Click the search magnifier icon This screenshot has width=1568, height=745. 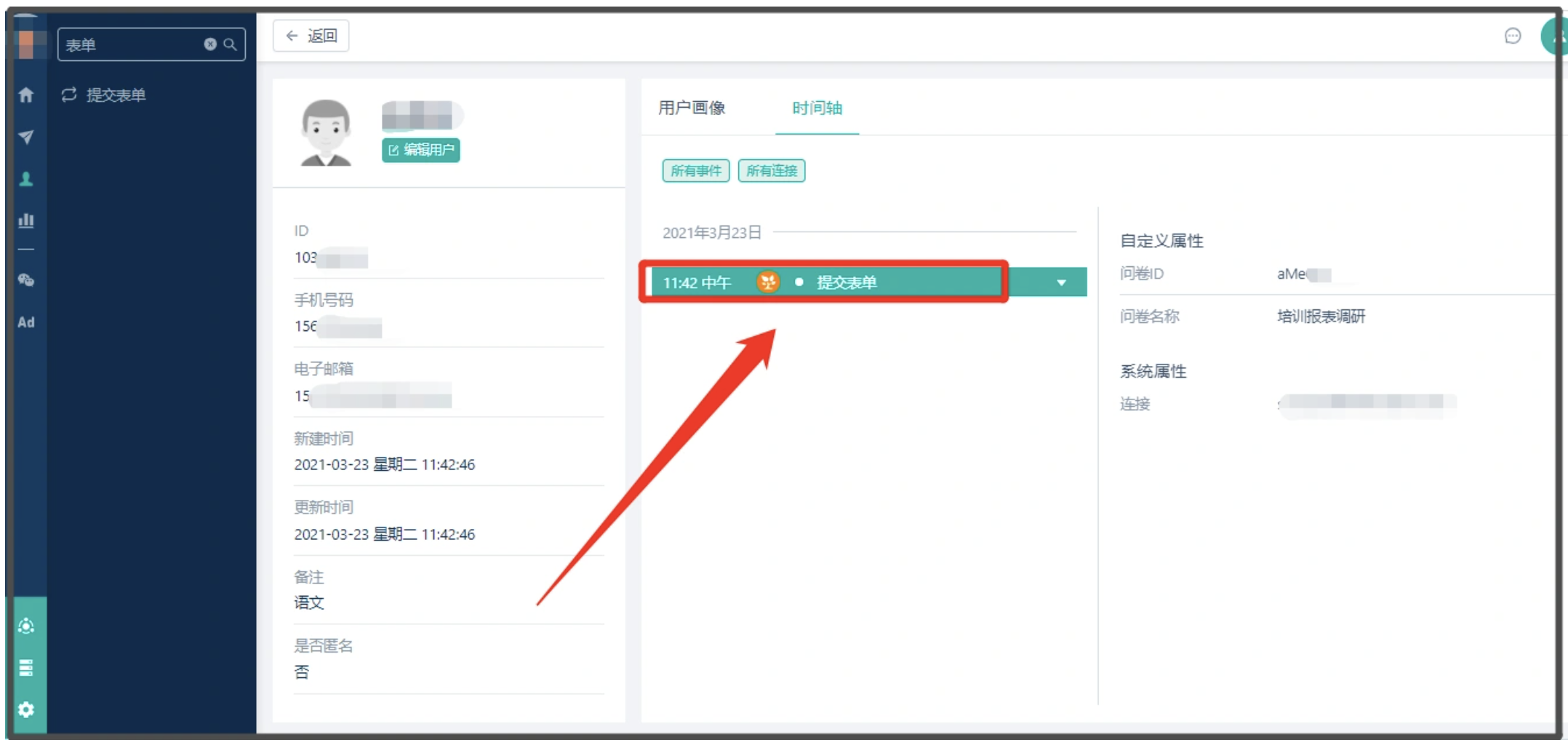tap(230, 44)
